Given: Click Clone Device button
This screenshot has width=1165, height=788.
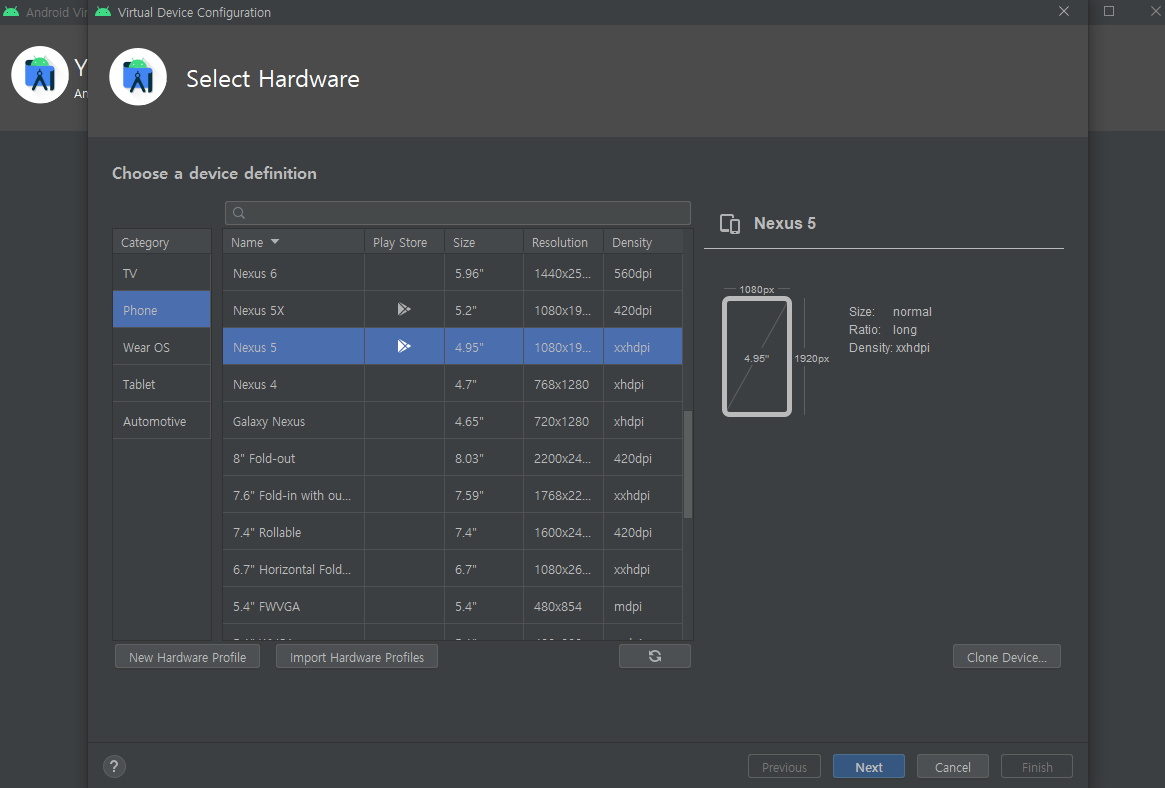Looking at the screenshot, I should [1006, 657].
